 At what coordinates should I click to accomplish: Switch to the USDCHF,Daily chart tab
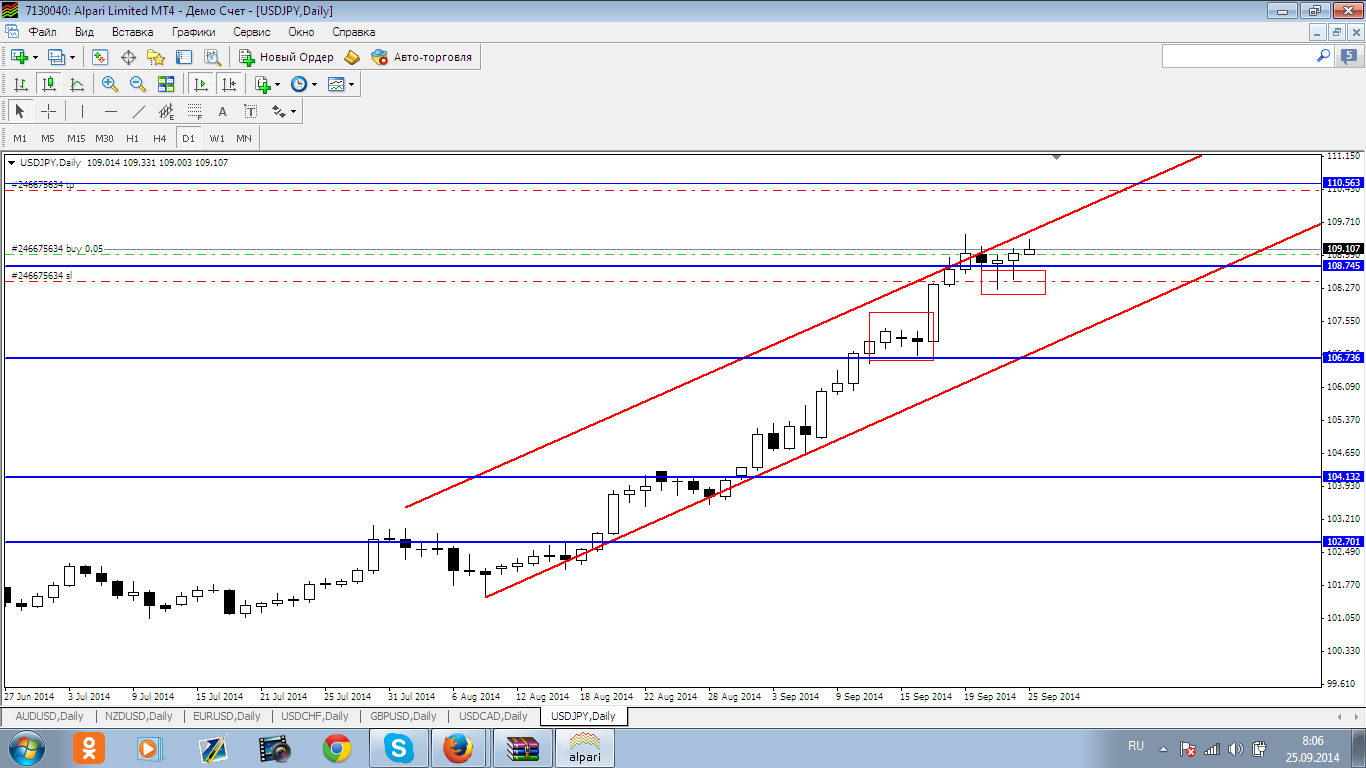coord(314,716)
